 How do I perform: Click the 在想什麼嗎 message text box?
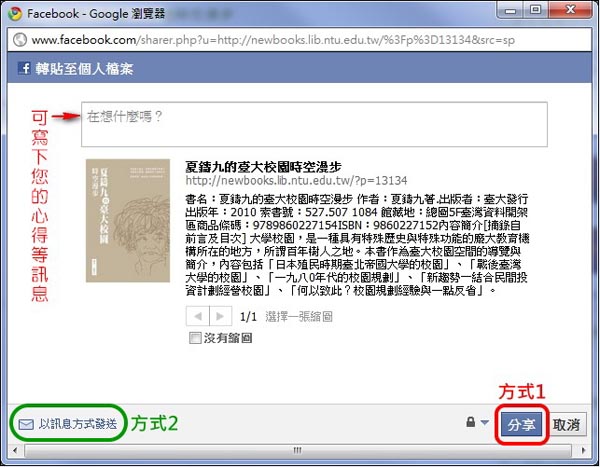(x=314, y=124)
